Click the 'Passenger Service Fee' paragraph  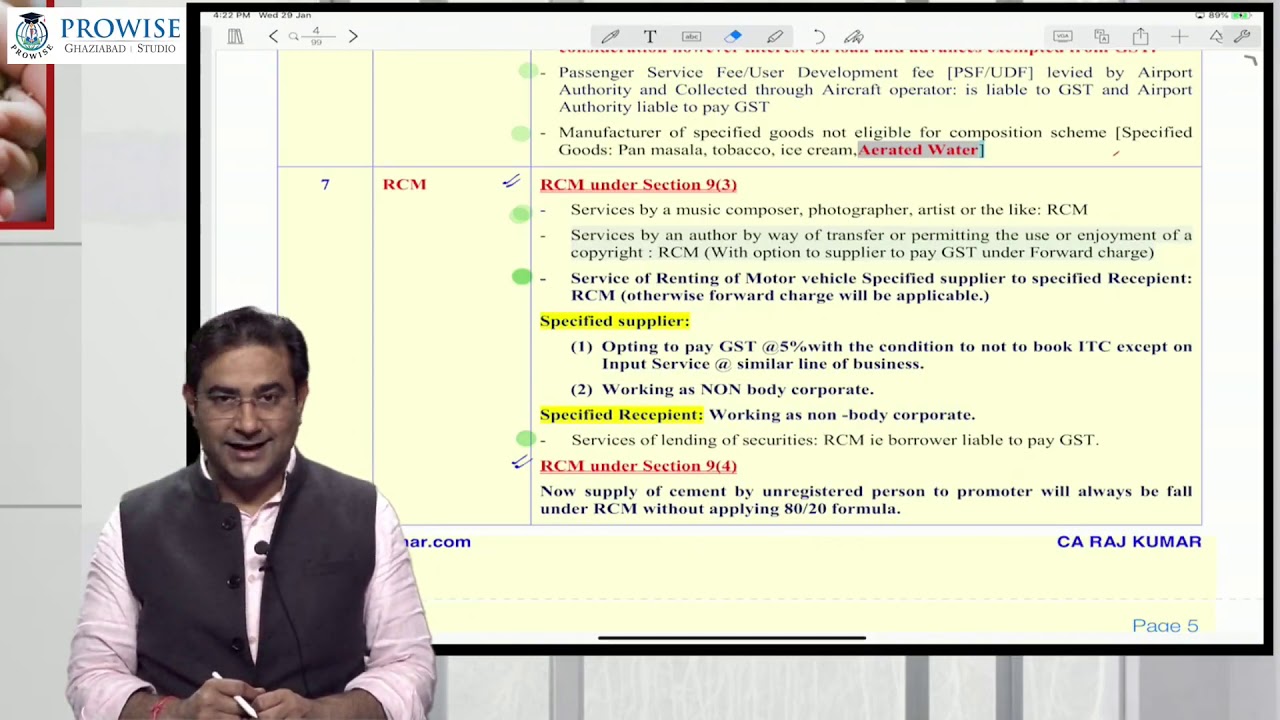[x=875, y=89]
